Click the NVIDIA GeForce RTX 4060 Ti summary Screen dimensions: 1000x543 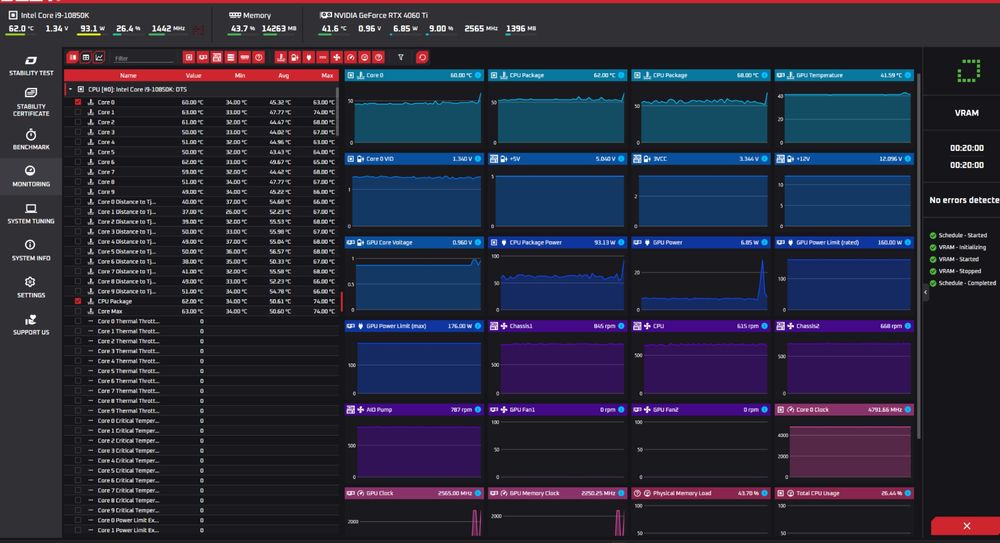pos(428,22)
